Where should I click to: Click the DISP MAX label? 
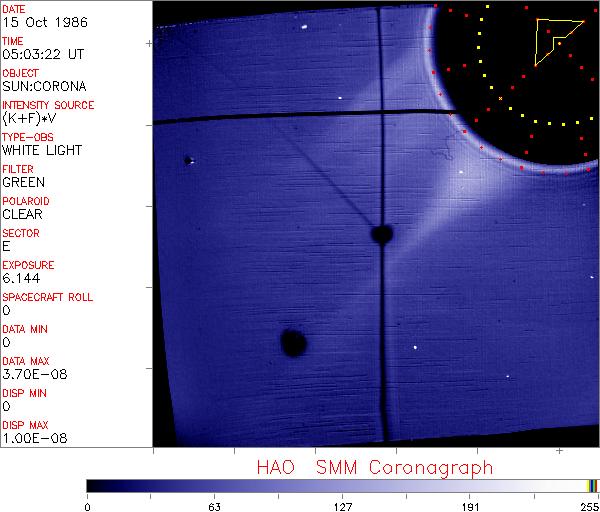(25, 425)
